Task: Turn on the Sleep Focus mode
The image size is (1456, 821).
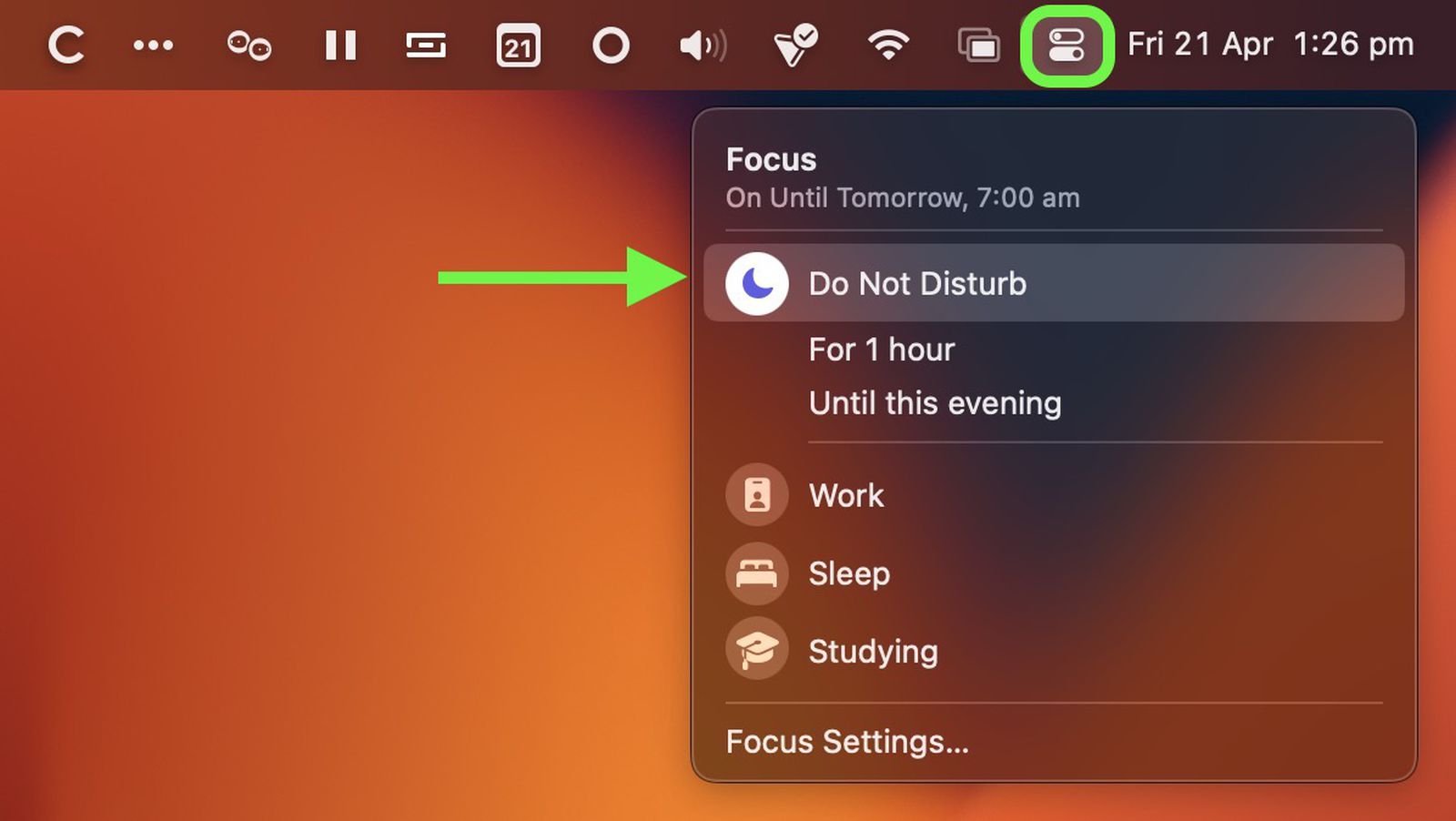Action: (848, 574)
